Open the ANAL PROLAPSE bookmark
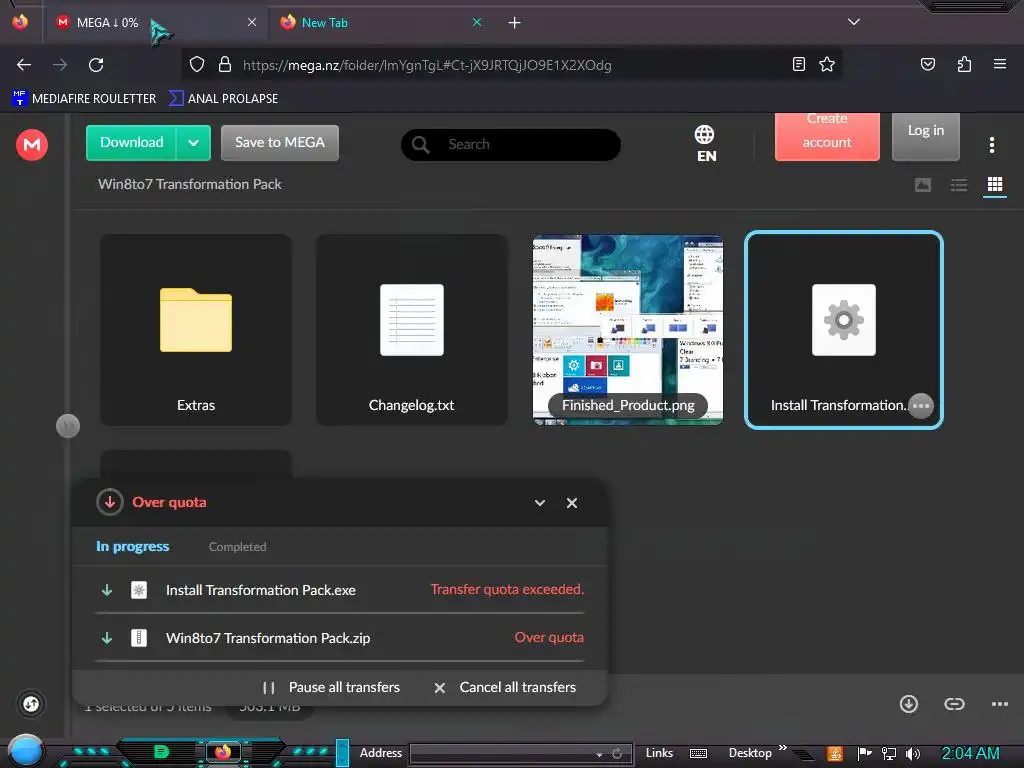Viewport: 1024px width, 768px height. tap(223, 99)
